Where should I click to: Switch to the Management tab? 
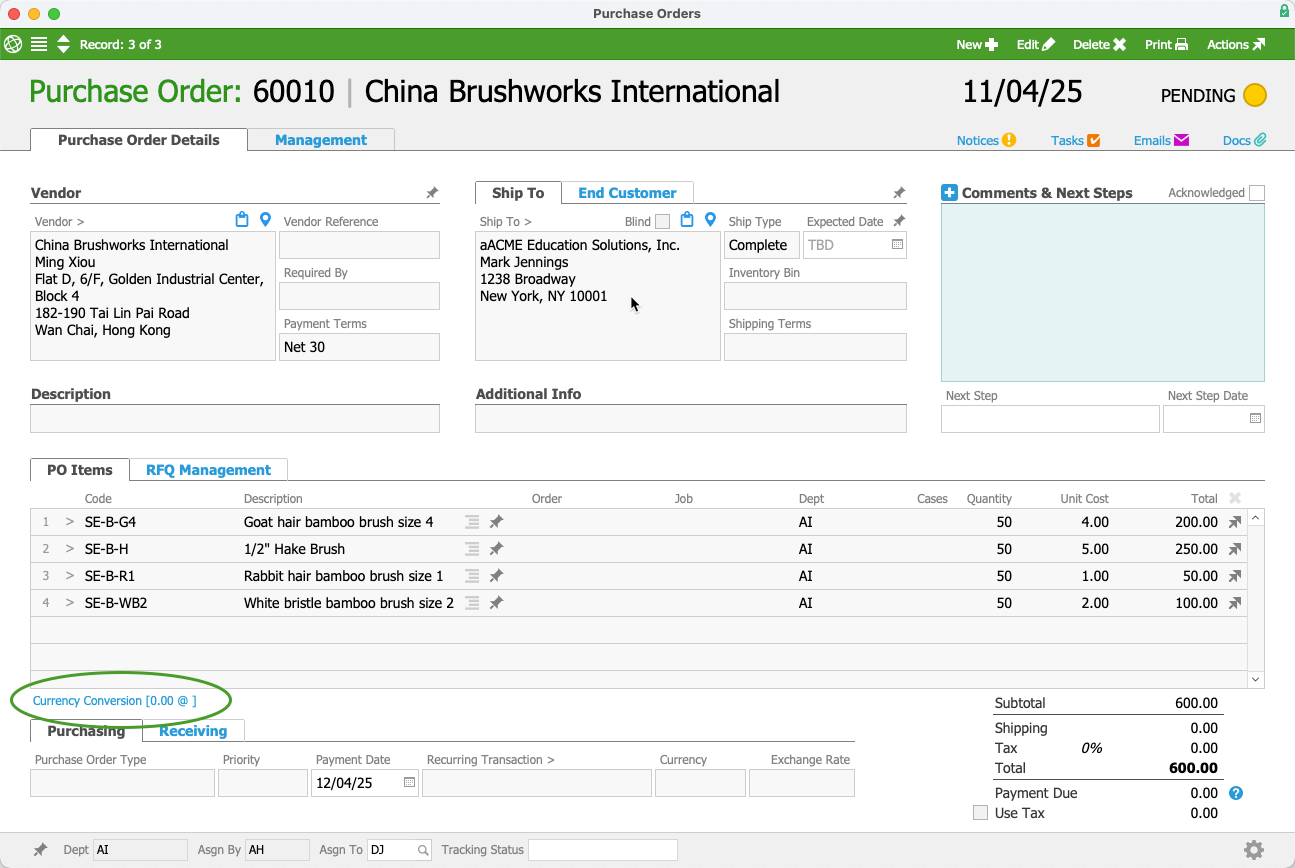click(321, 140)
